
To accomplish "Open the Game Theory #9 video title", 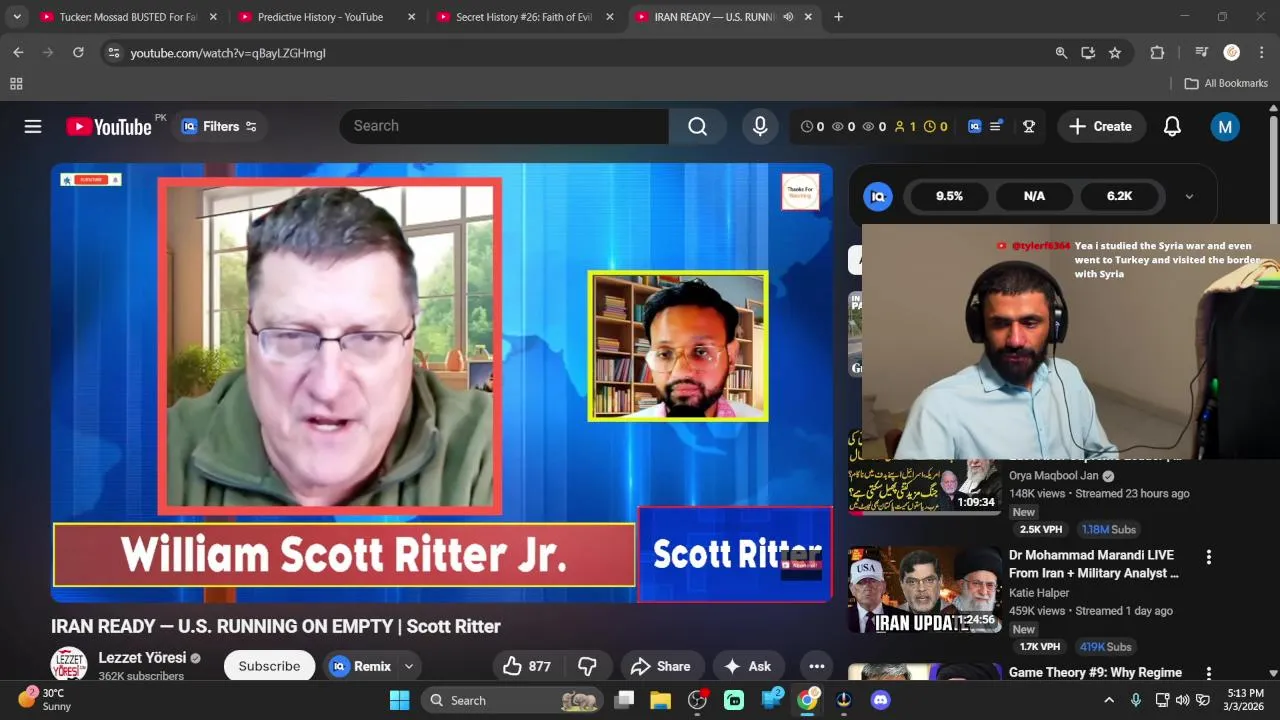I will [x=1095, y=673].
